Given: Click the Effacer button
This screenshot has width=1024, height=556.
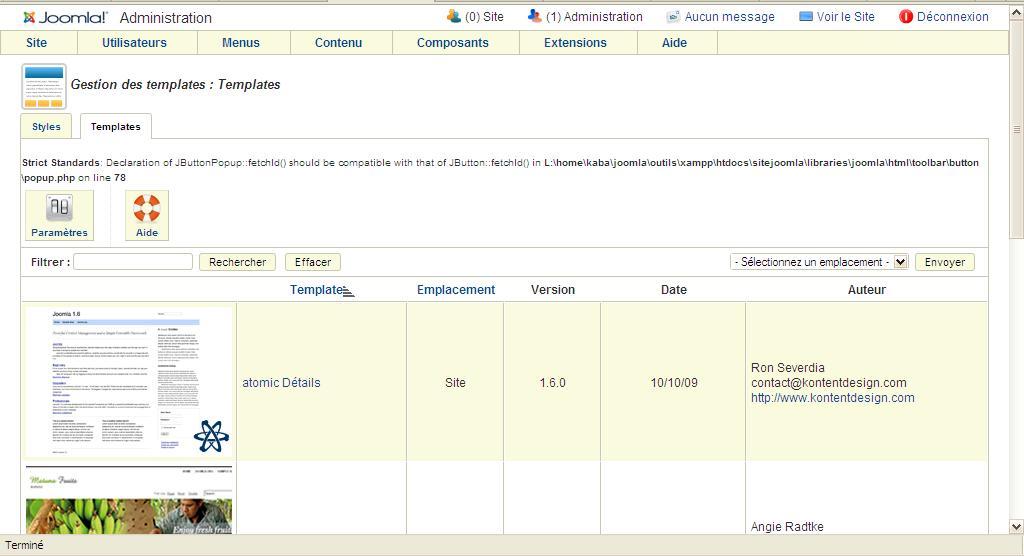Looking at the screenshot, I should 313,262.
